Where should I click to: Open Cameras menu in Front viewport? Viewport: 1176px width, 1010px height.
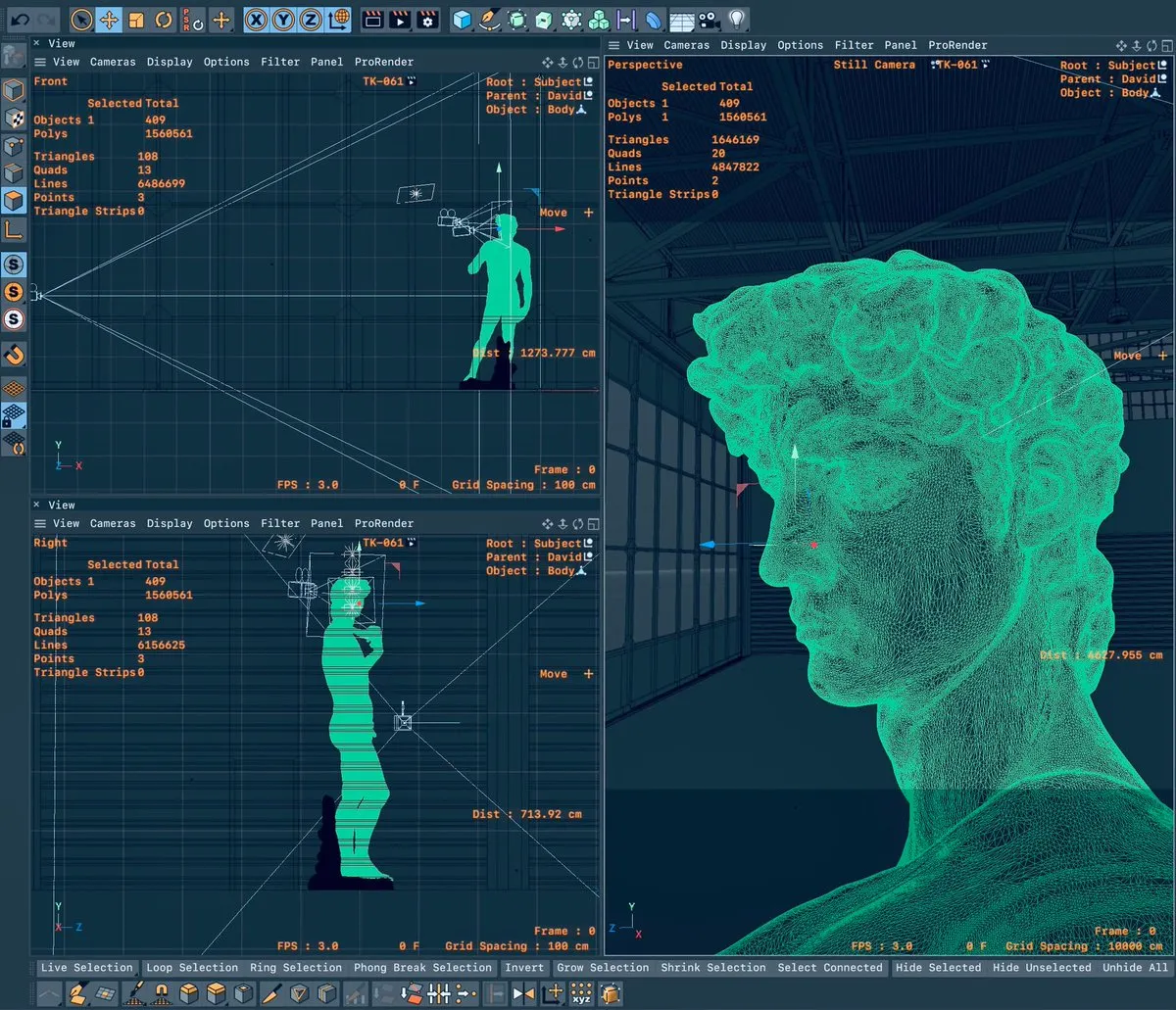pyautogui.click(x=113, y=62)
